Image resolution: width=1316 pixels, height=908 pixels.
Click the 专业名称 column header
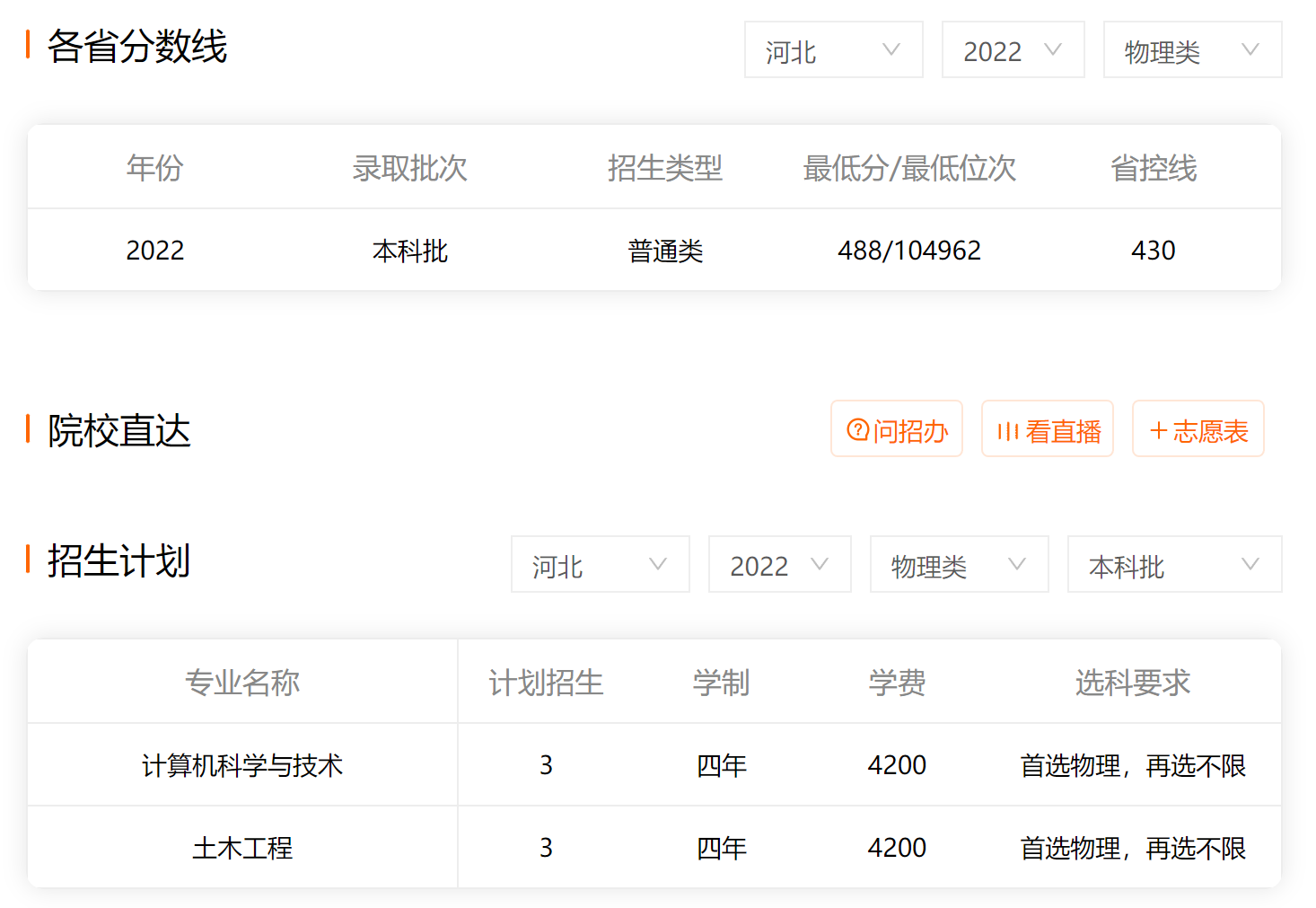point(242,683)
